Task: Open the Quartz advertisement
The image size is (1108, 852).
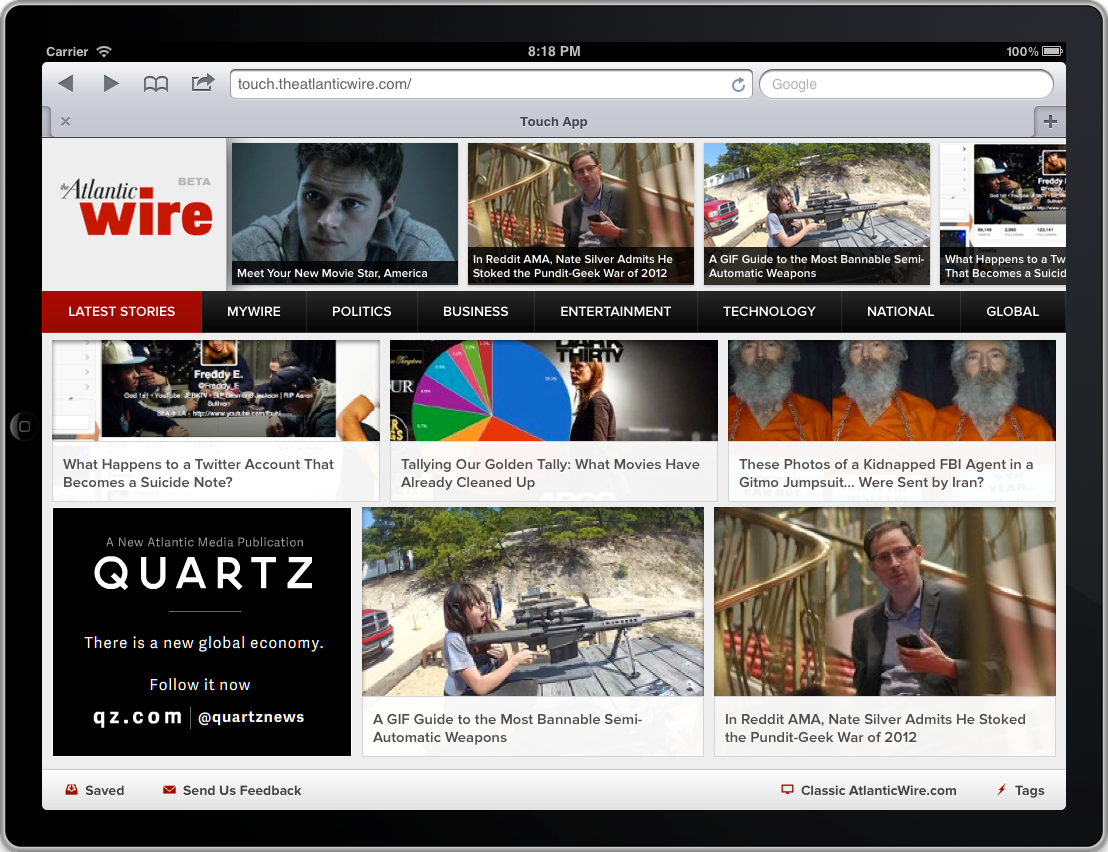Action: pyautogui.click(x=202, y=632)
